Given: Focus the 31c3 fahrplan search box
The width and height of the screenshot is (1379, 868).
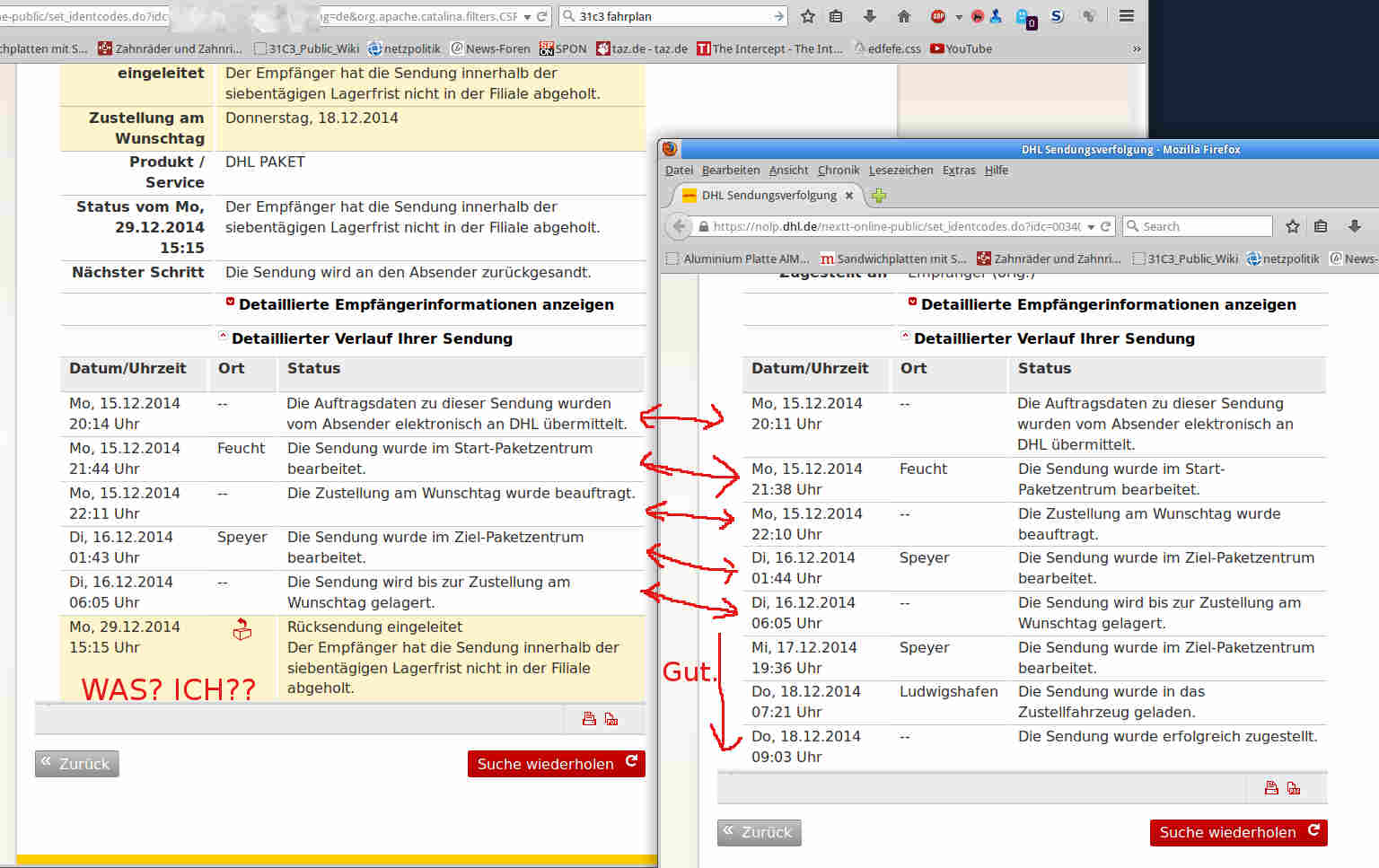Looking at the screenshot, I should [672, 16].
